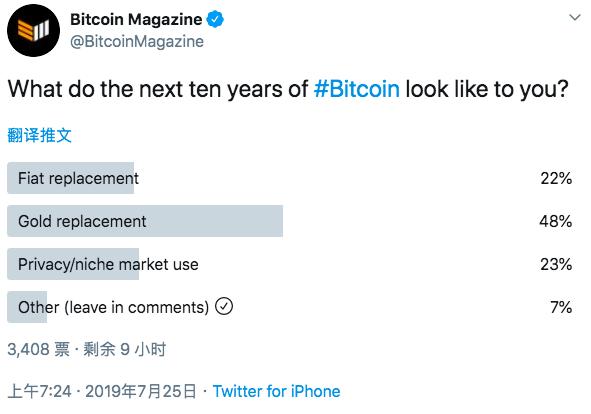The height and width of the screenshot is (414, 591).
Task: Click the #Bitcoin hashtag
Action: coord(357,89)
